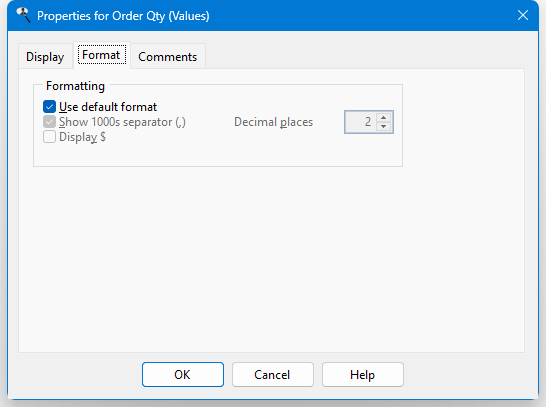Confirm changes with the OK button
The height and width of the screenshot is (407, 546).
pyautogui.click(x=183, y=375)
